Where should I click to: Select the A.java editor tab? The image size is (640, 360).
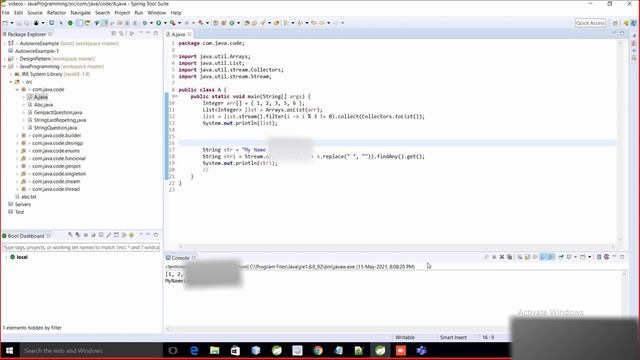(x=178, y=34)
